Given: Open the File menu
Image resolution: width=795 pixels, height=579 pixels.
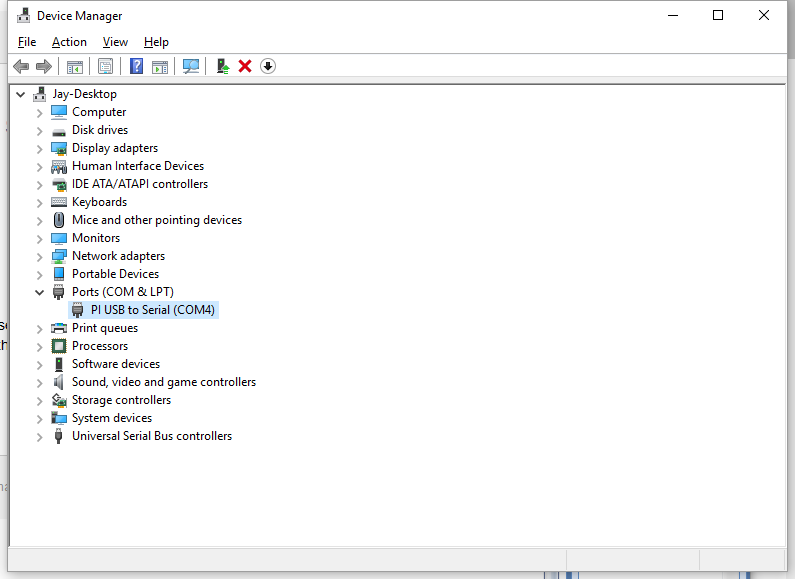Looking at the screenshot, I should click(x=27, y=42).
